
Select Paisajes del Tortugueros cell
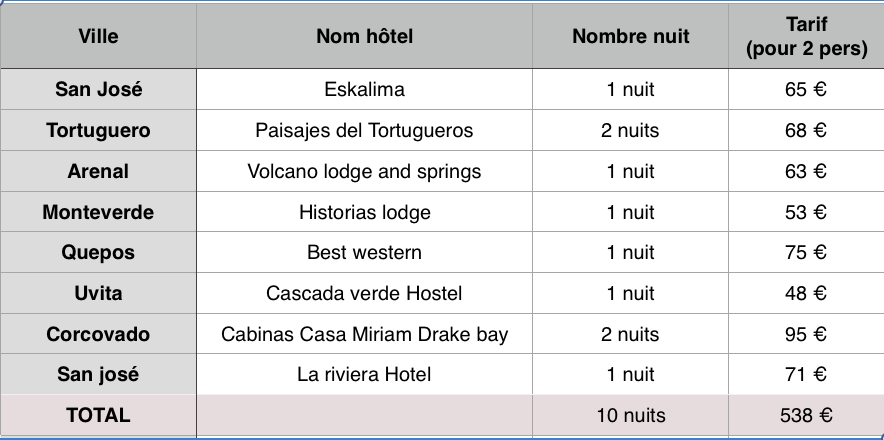[x=364, y=130]
